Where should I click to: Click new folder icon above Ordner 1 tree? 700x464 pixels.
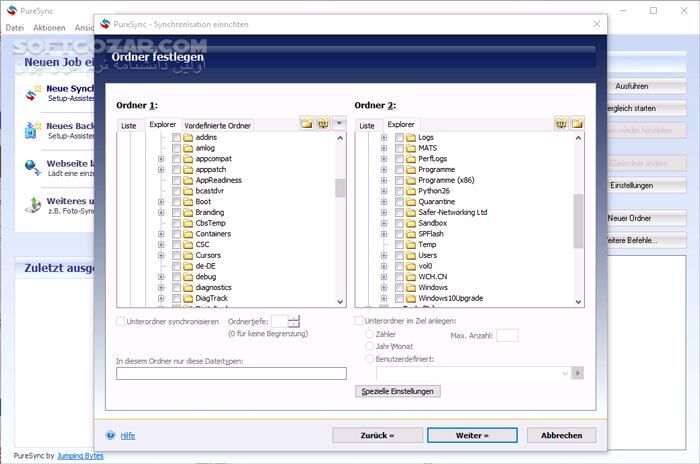coord(307,124)
